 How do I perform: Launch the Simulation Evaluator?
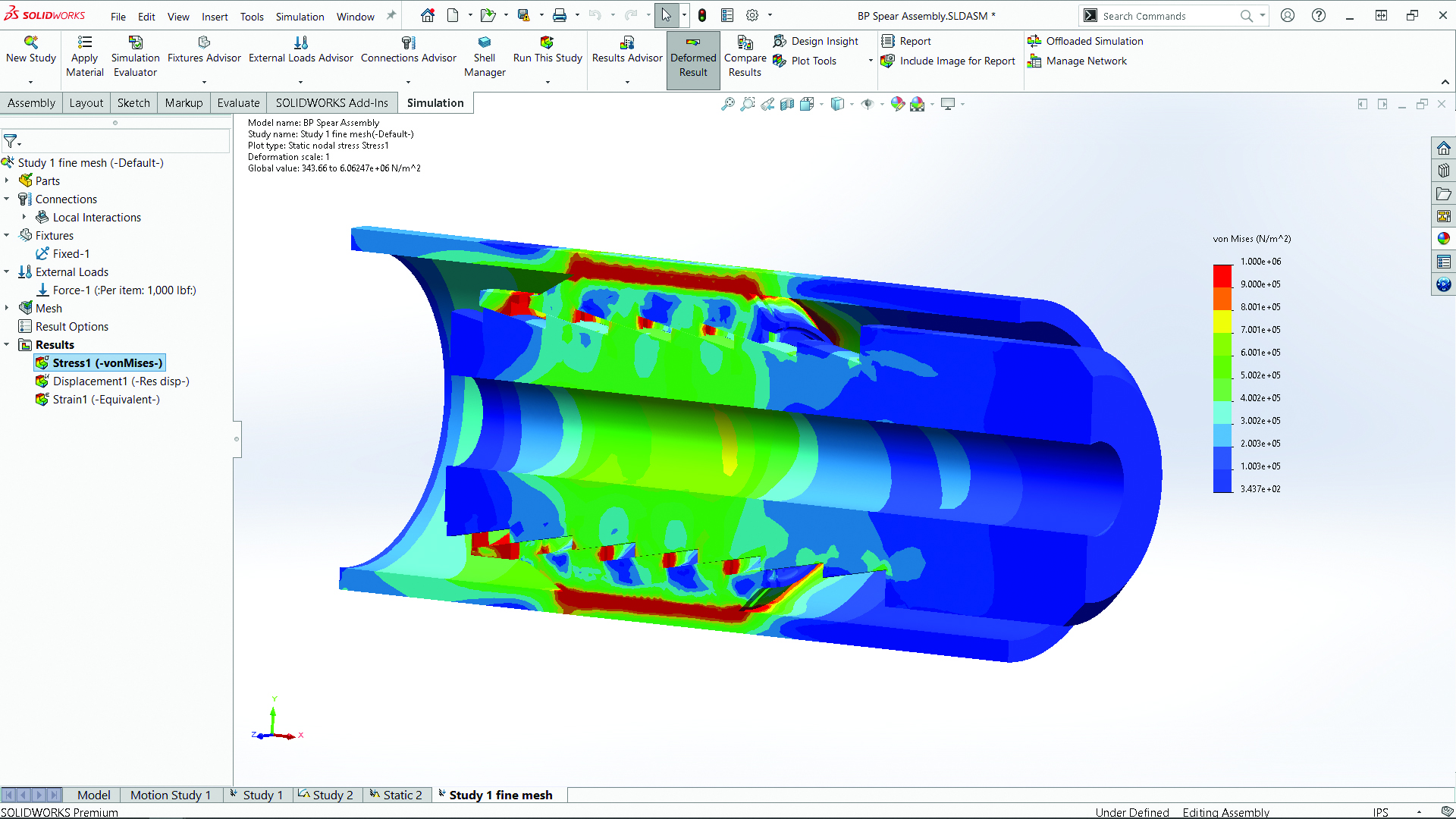click(135, 57)
